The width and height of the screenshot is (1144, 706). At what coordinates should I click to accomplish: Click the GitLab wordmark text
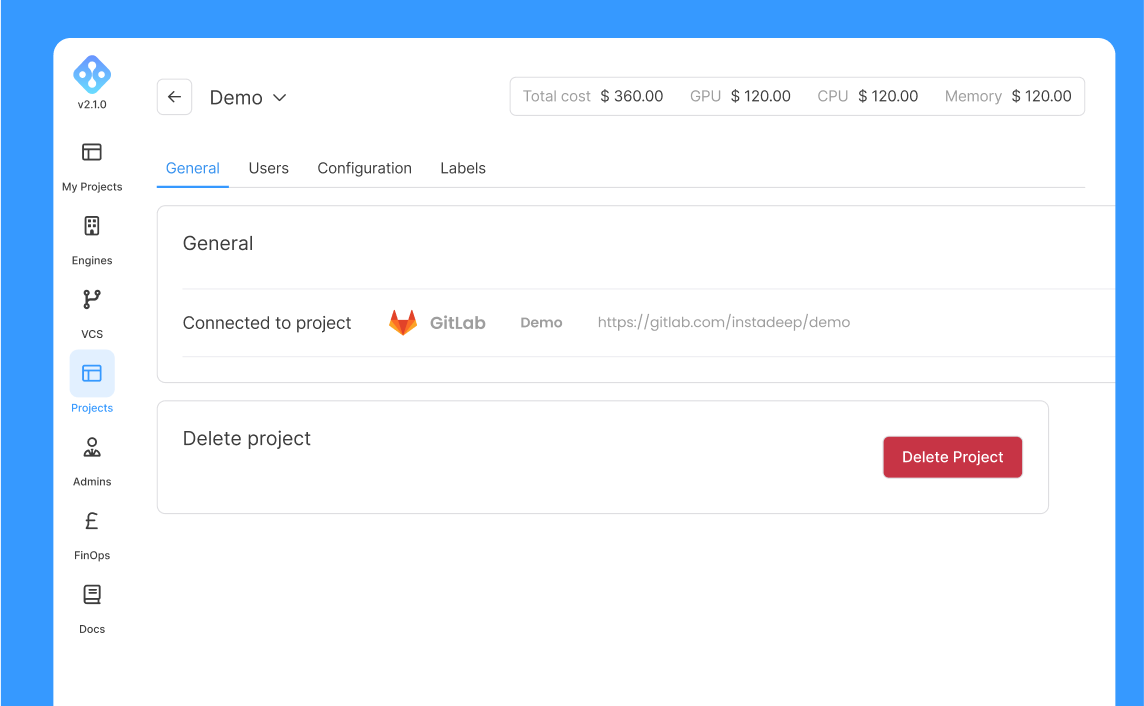pos(457,323)
